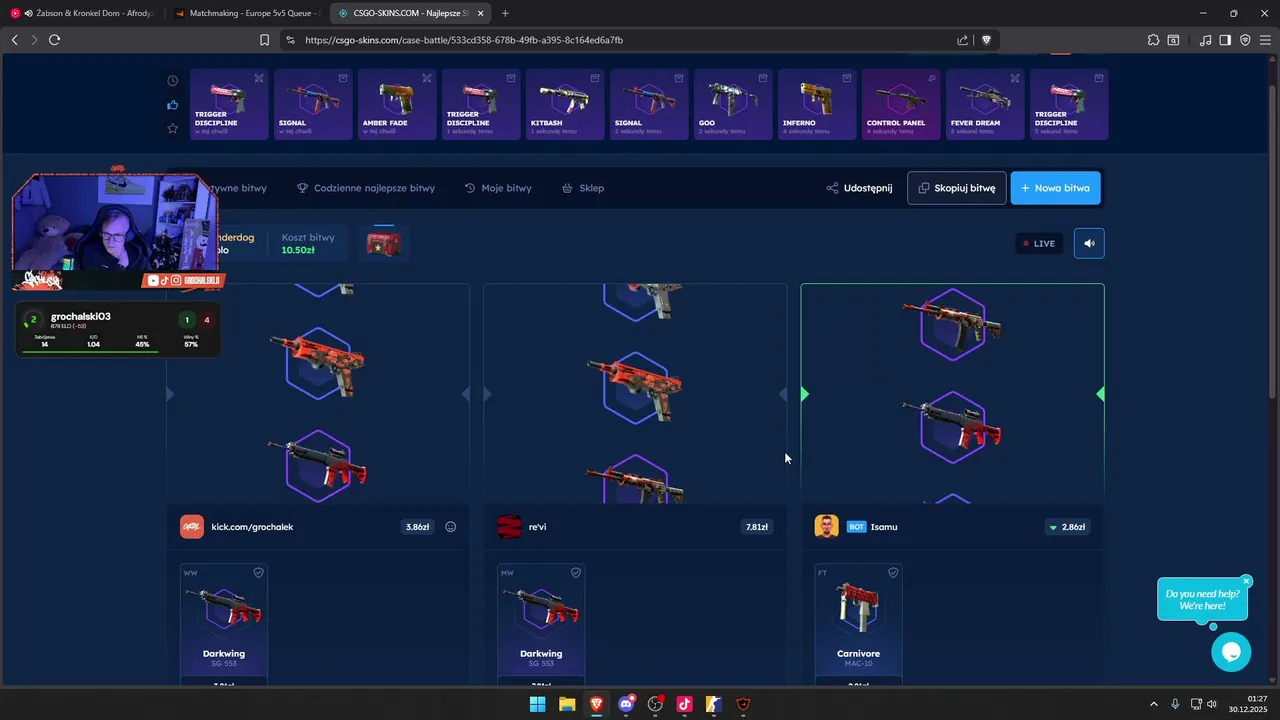Click the grochalek player avatar
This screenshot has height=720, width=1280.
coord(192,527)
